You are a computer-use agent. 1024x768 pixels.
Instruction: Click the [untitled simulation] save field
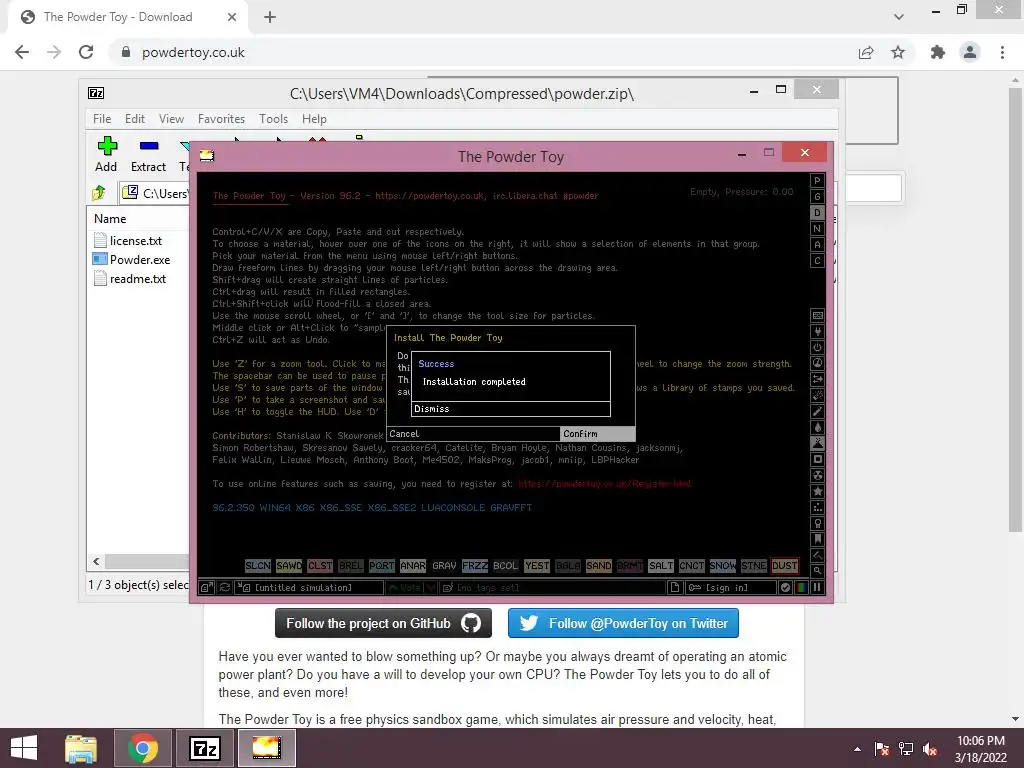(310, 588)
